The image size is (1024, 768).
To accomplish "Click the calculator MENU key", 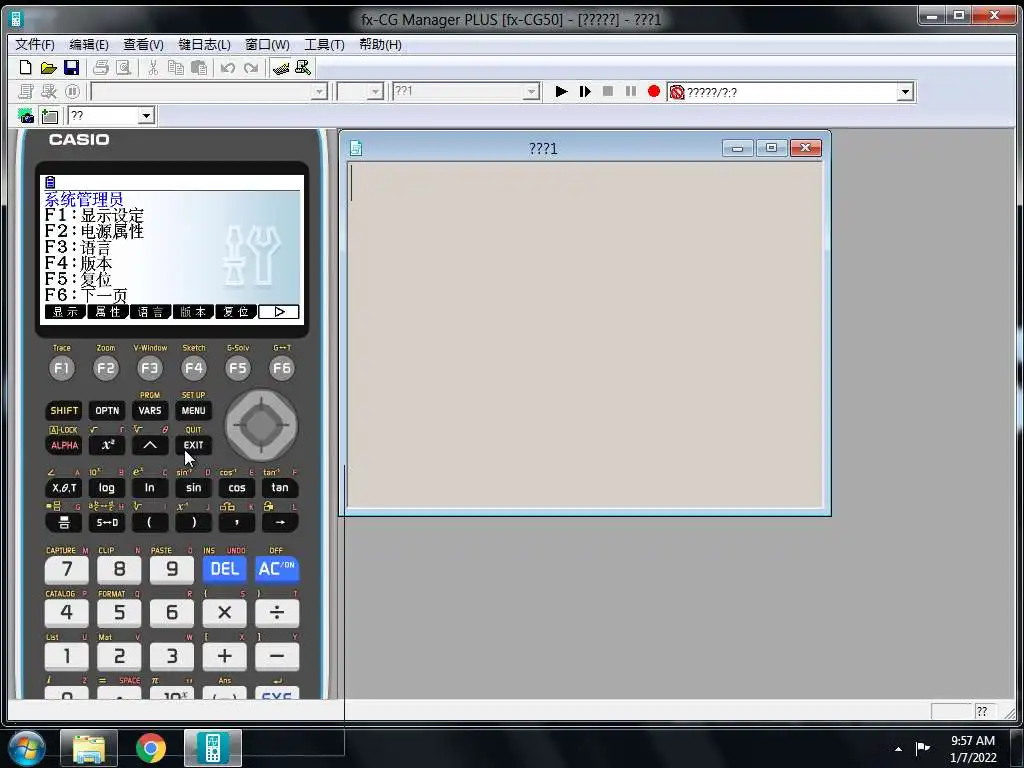I will click(193, 410).
